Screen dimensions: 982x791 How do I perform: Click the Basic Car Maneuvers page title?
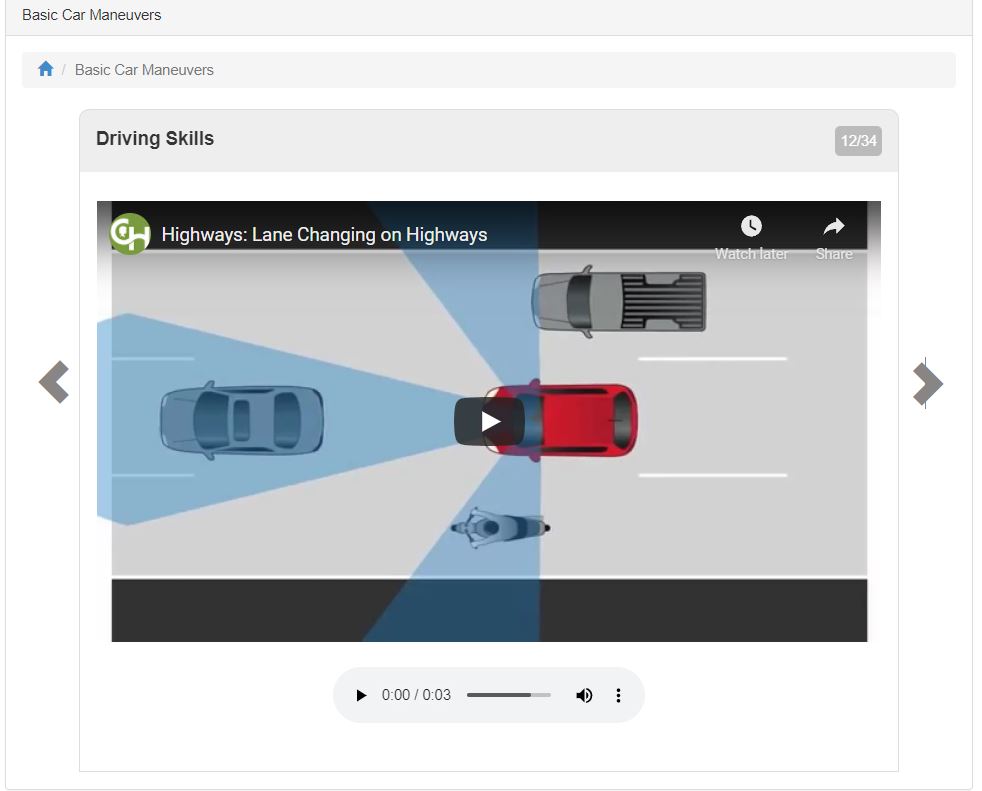click(x=91, y=14)
